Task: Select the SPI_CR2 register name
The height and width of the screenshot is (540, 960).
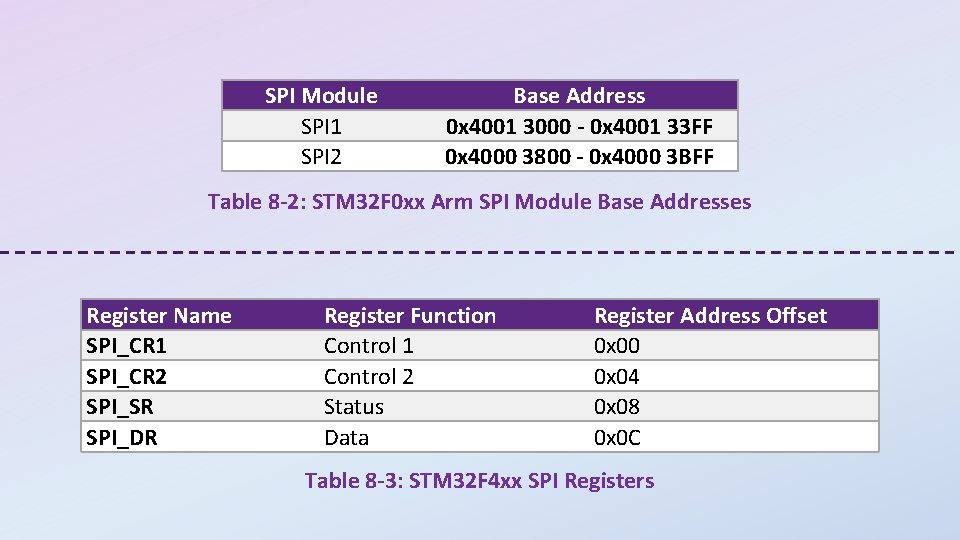Action: [127, 377]
